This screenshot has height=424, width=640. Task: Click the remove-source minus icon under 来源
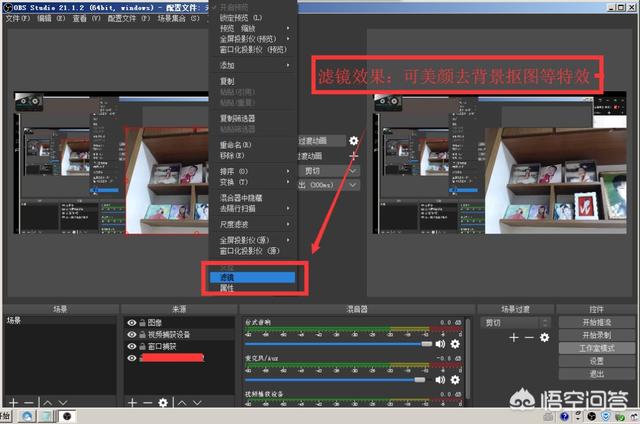147,401
